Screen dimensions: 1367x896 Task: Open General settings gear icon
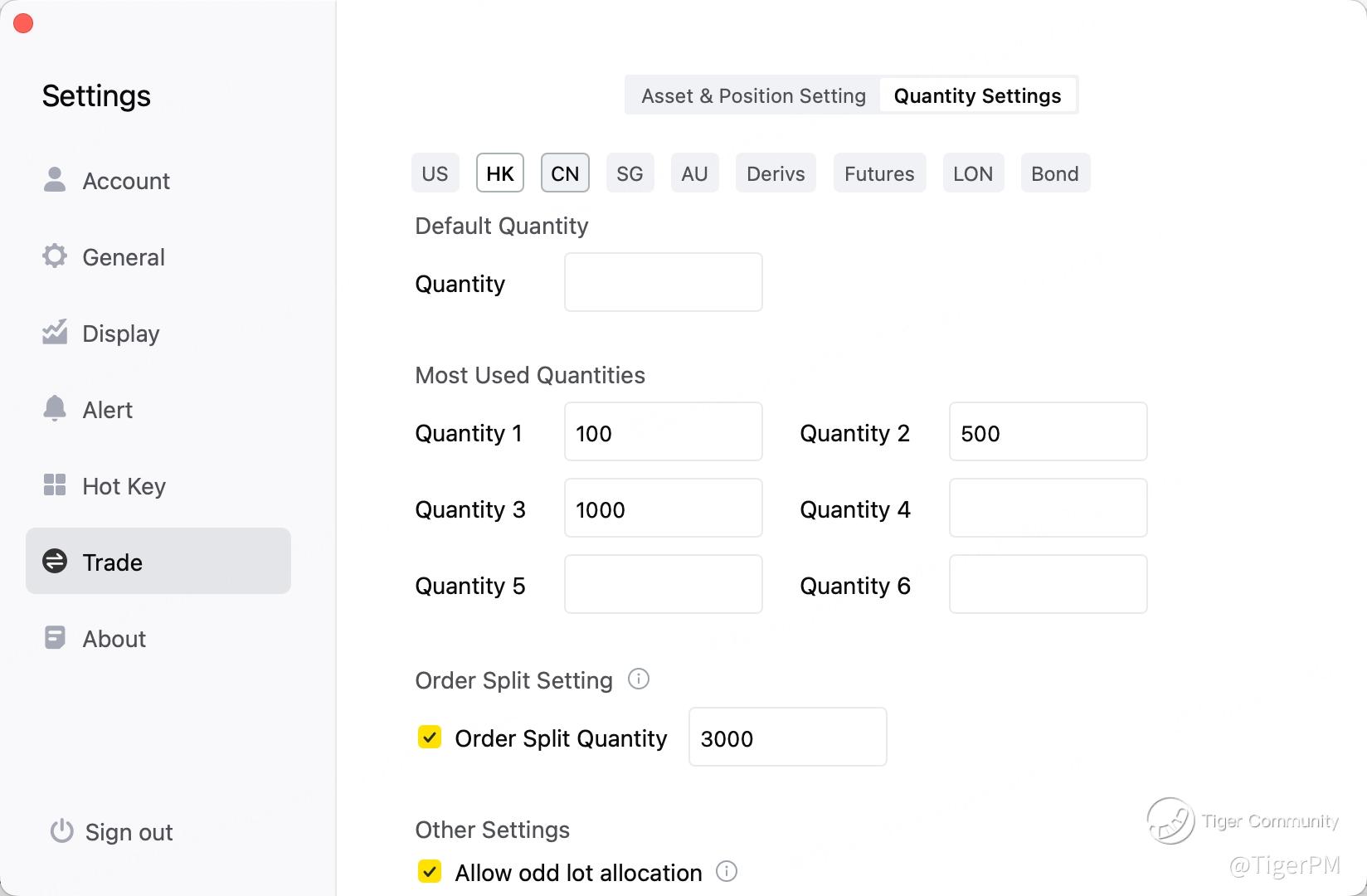pos(55,256)
